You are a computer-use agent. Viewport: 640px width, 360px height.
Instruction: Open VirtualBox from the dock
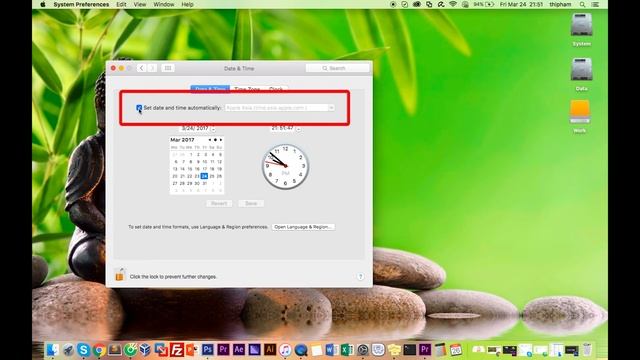point(145,350)
